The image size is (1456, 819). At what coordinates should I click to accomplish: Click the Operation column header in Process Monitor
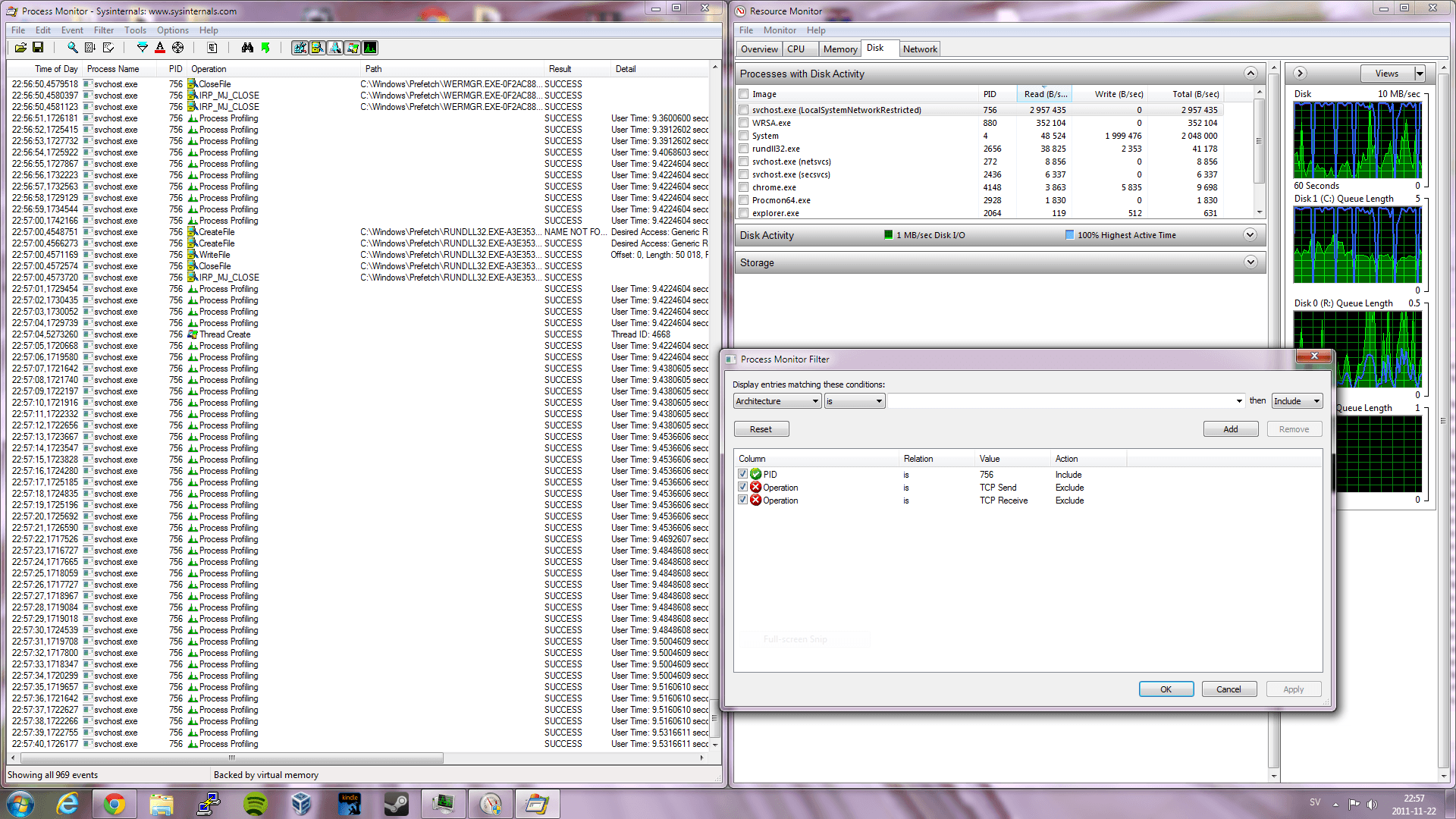(x=273, y=69)
